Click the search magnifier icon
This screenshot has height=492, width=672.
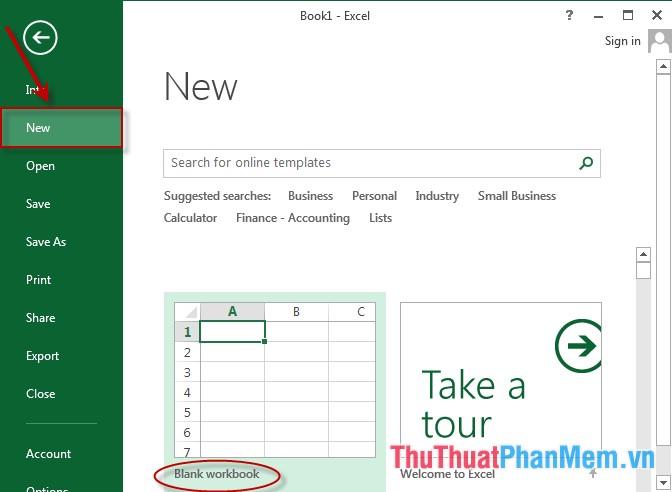586,163
